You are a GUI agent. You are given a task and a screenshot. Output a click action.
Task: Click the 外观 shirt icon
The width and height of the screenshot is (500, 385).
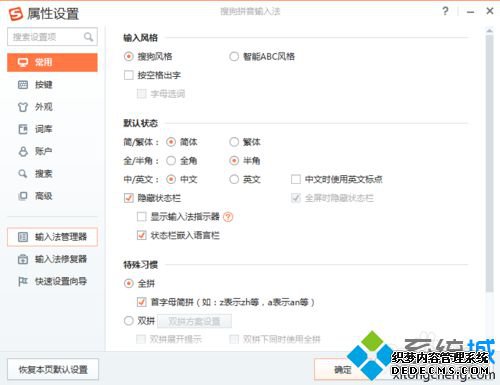(x=23, y=107)
